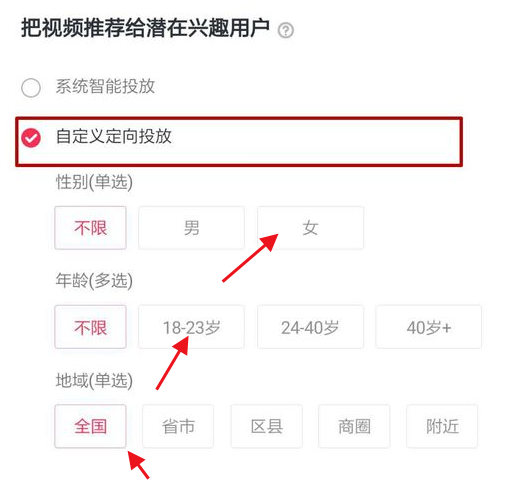The height and width of the screenshot is (486, 518).
Task: Select region 附近 option
Action: [442, 426]
